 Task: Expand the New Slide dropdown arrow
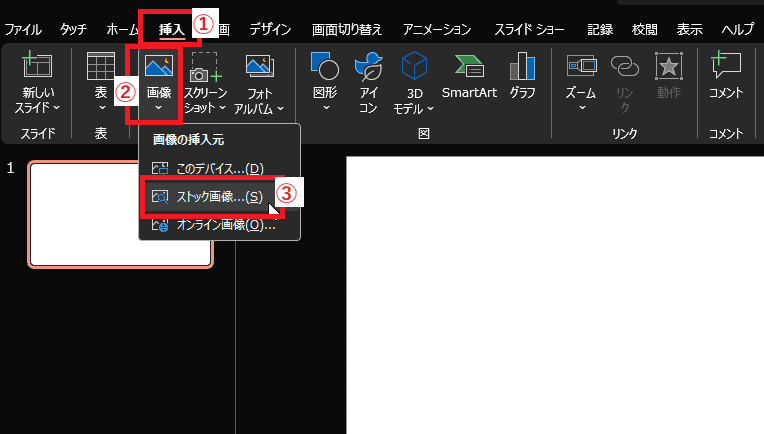coord(56,107)
